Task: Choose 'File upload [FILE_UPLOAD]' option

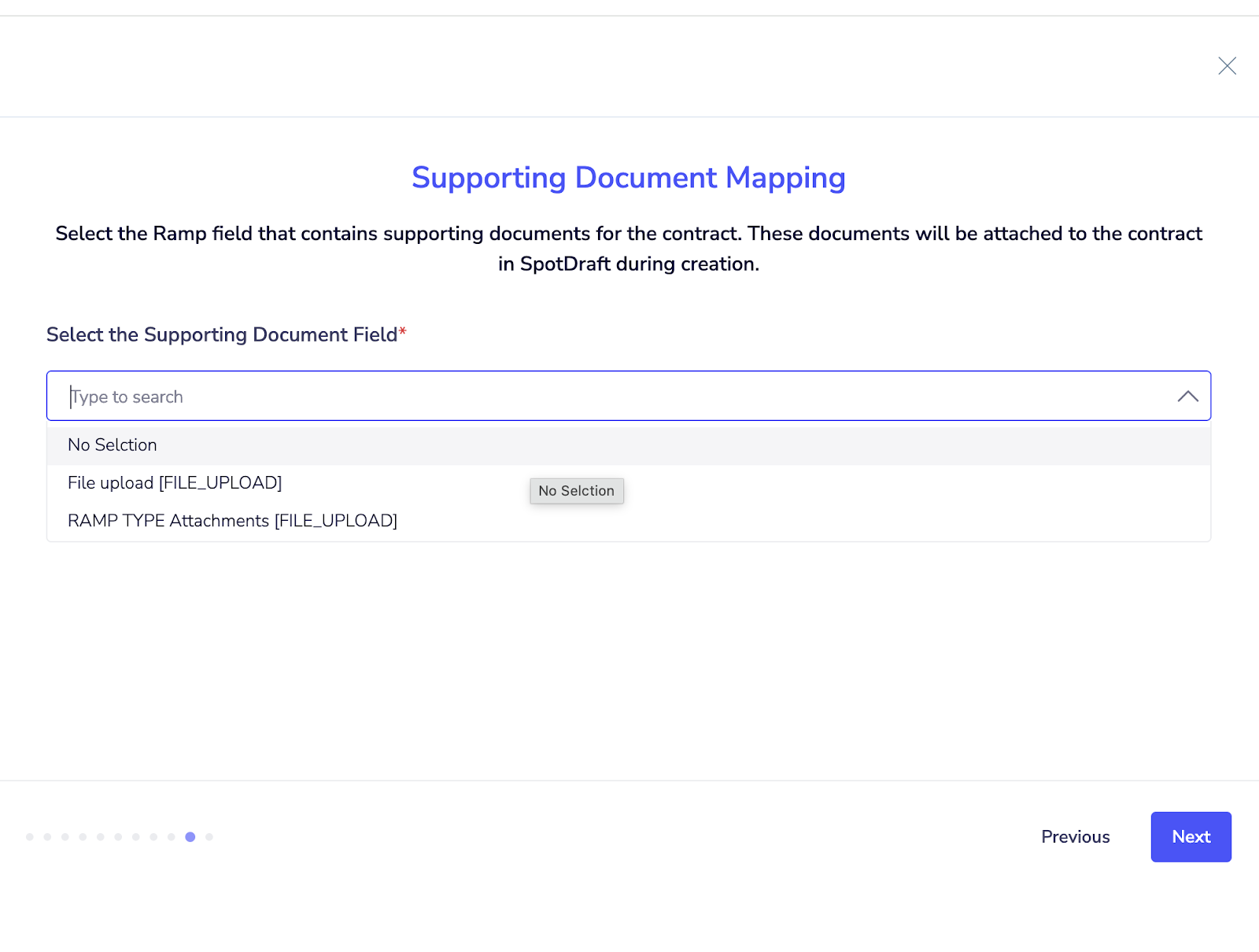Action: point(175,483)
